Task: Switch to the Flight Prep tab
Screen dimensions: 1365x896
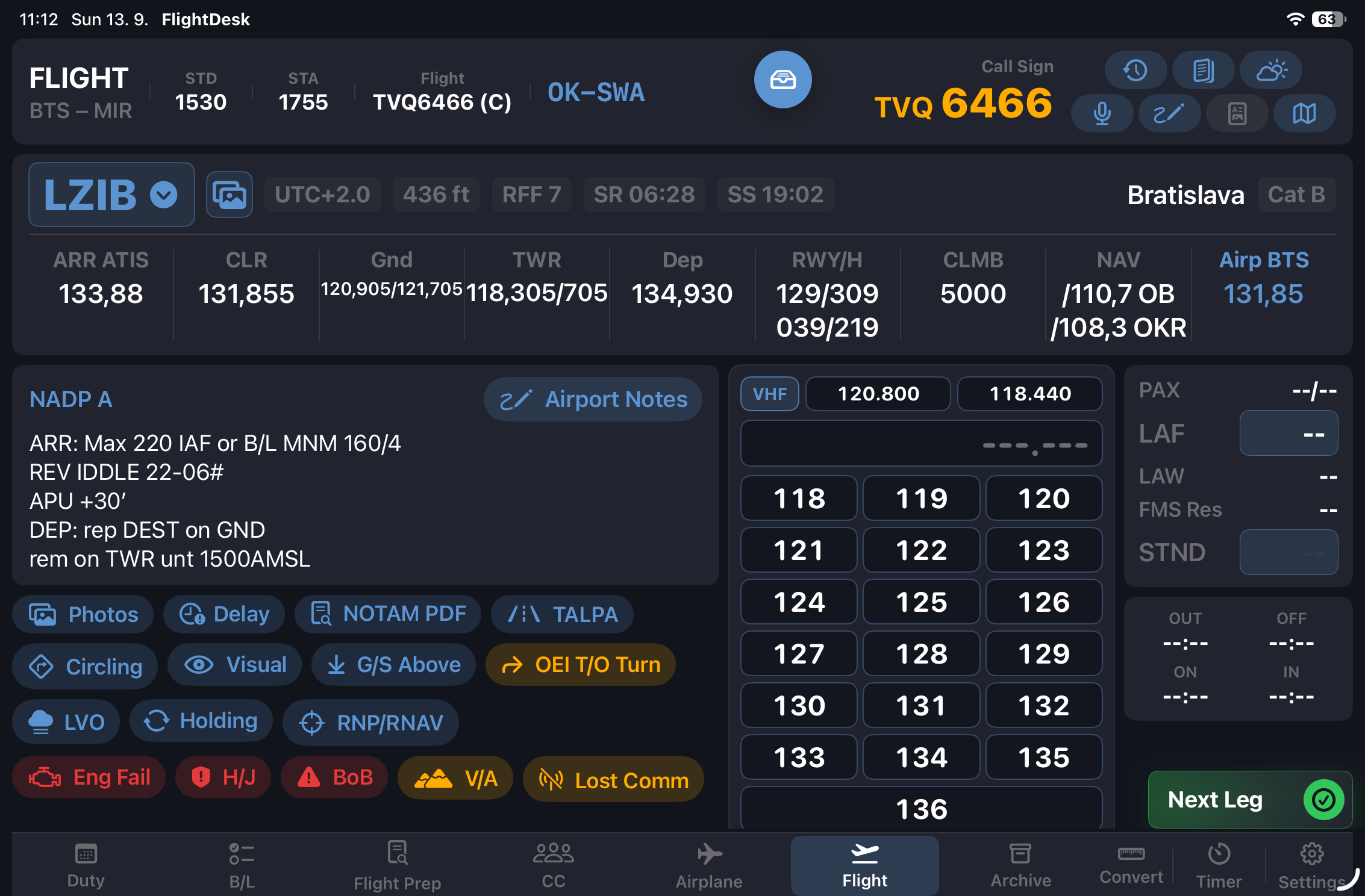Action: click(x=398, y=866)
